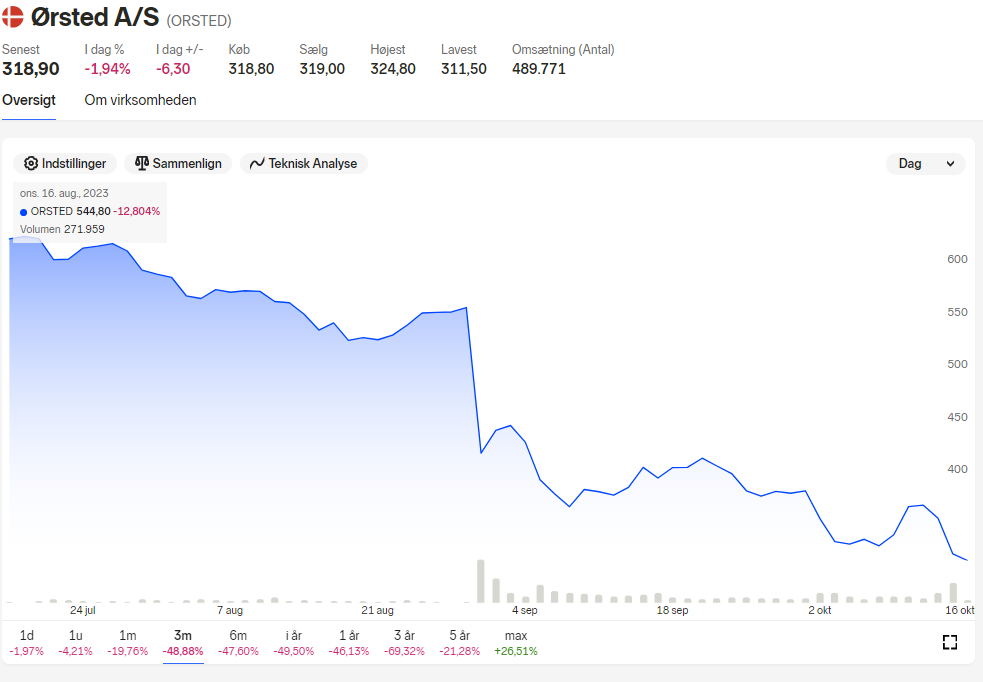Click the wave icon in Teknisk Analyse

coord(257,164)
